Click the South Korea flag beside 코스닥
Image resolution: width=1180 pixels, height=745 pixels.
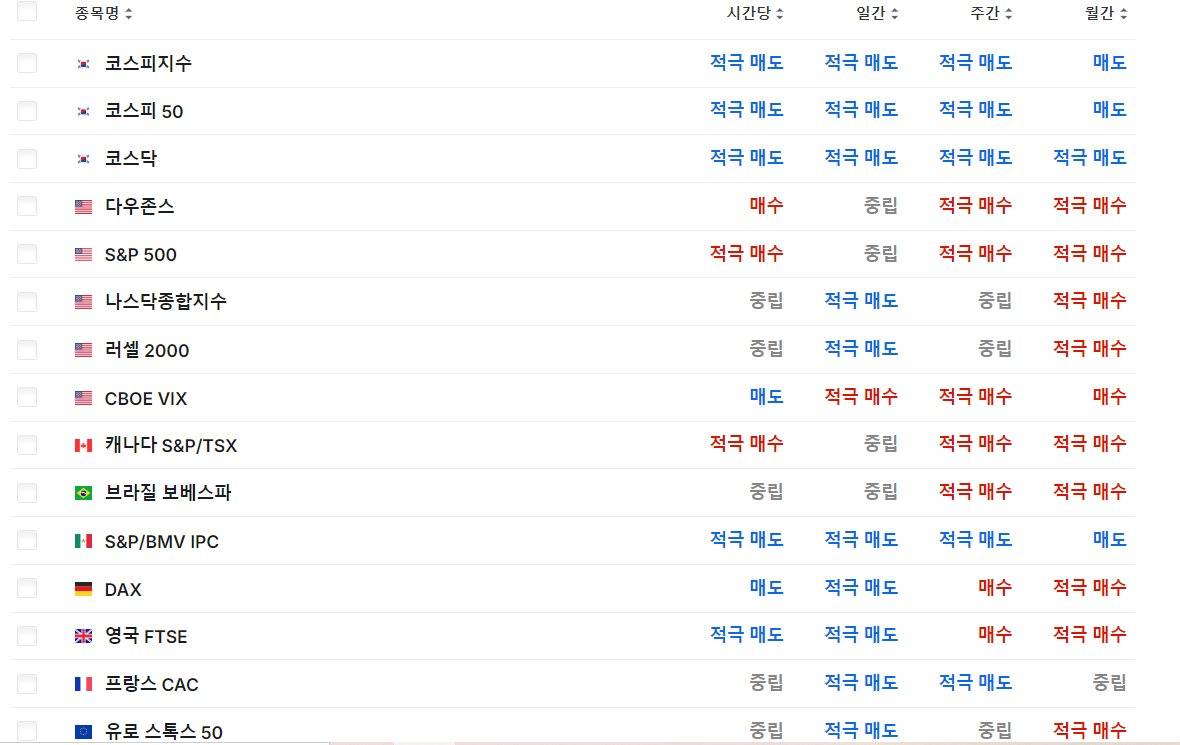click(x=84, y=159)
